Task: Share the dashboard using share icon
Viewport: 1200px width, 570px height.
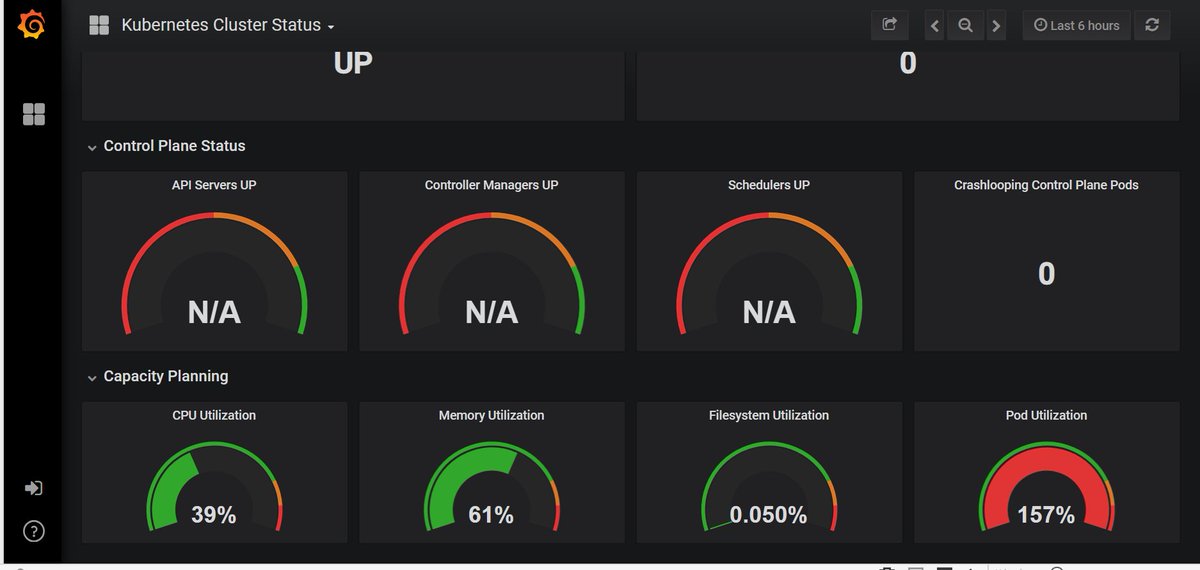Action: [x=890, y=25]
